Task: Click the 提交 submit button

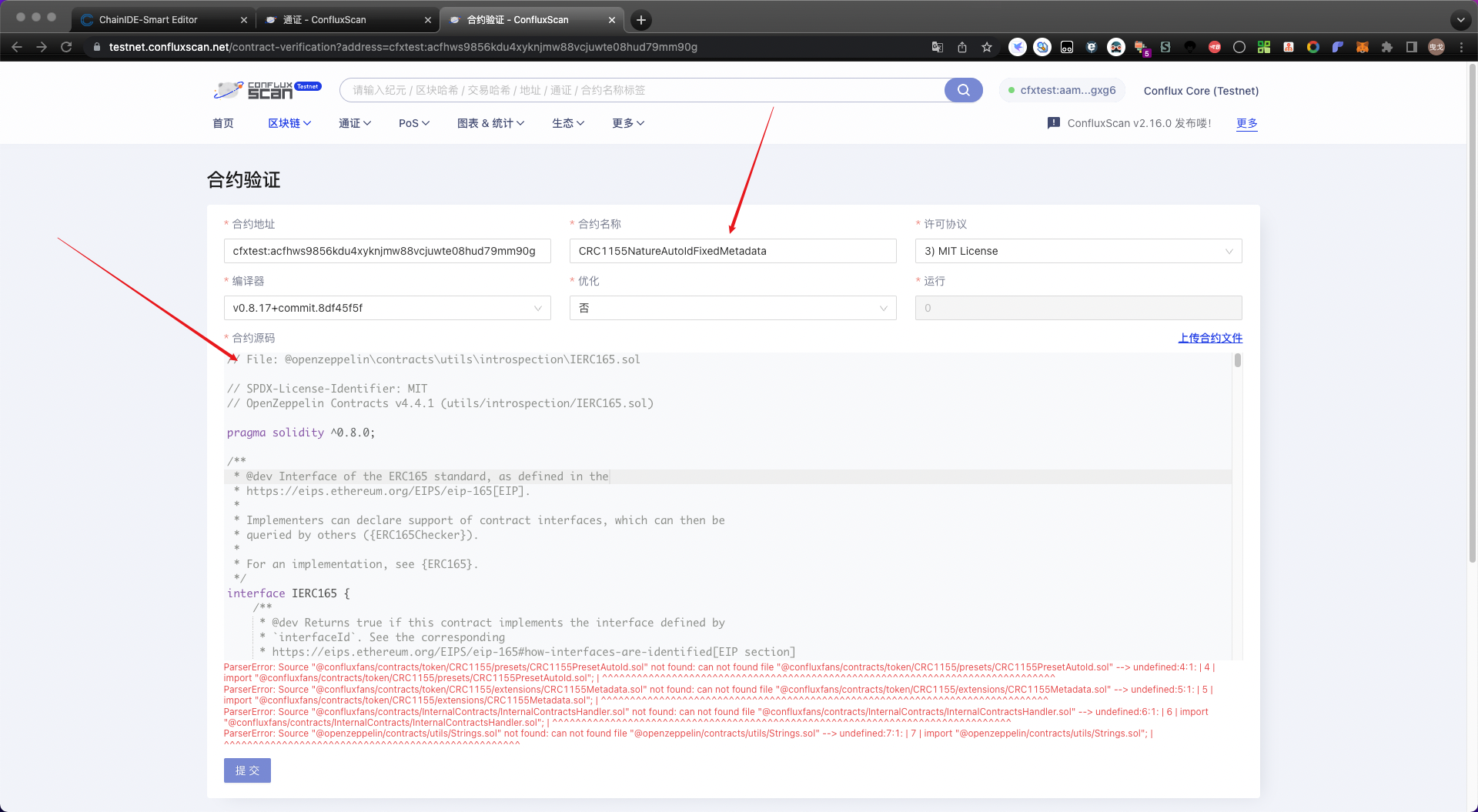Action: 247,770
